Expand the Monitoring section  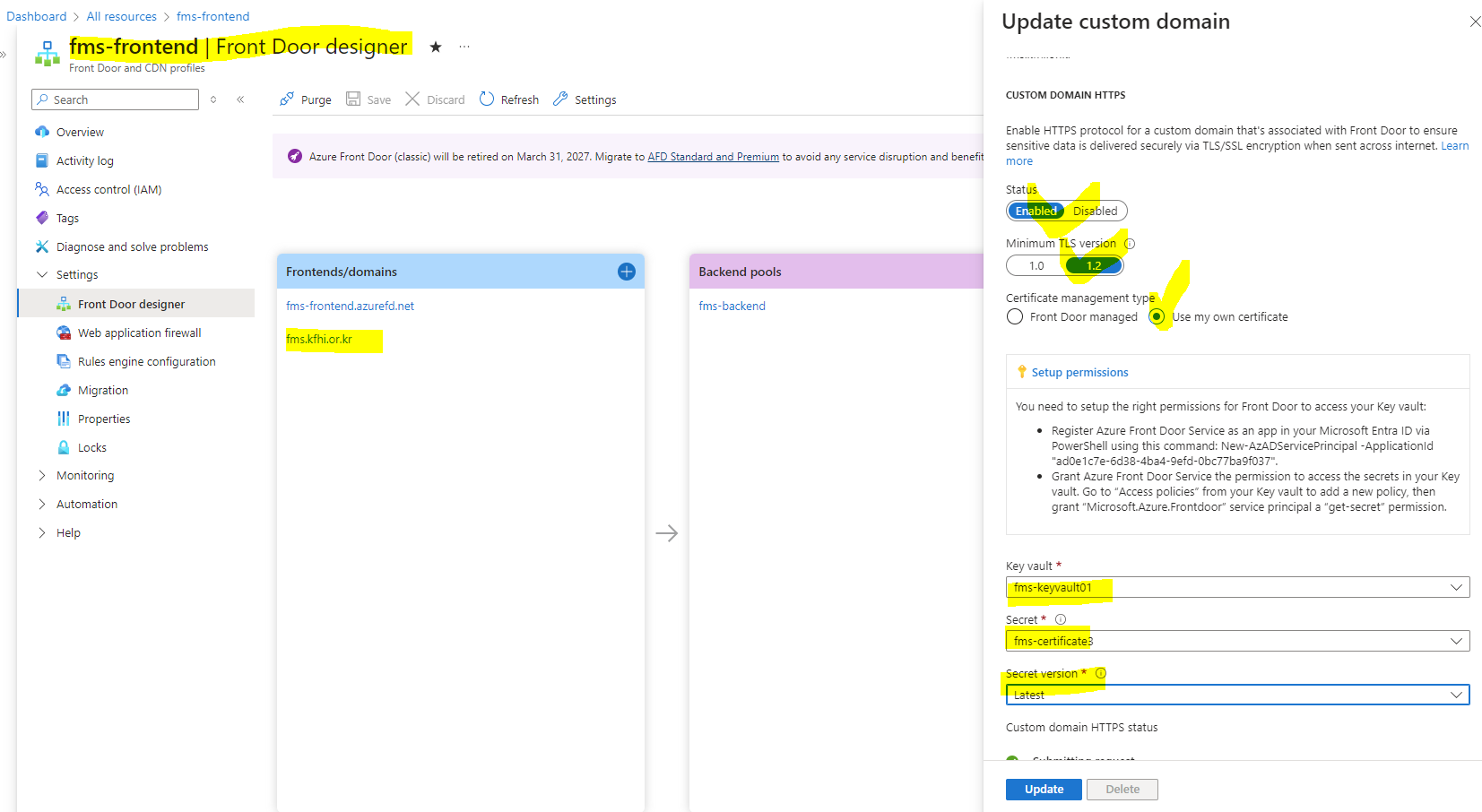point(42,476)
